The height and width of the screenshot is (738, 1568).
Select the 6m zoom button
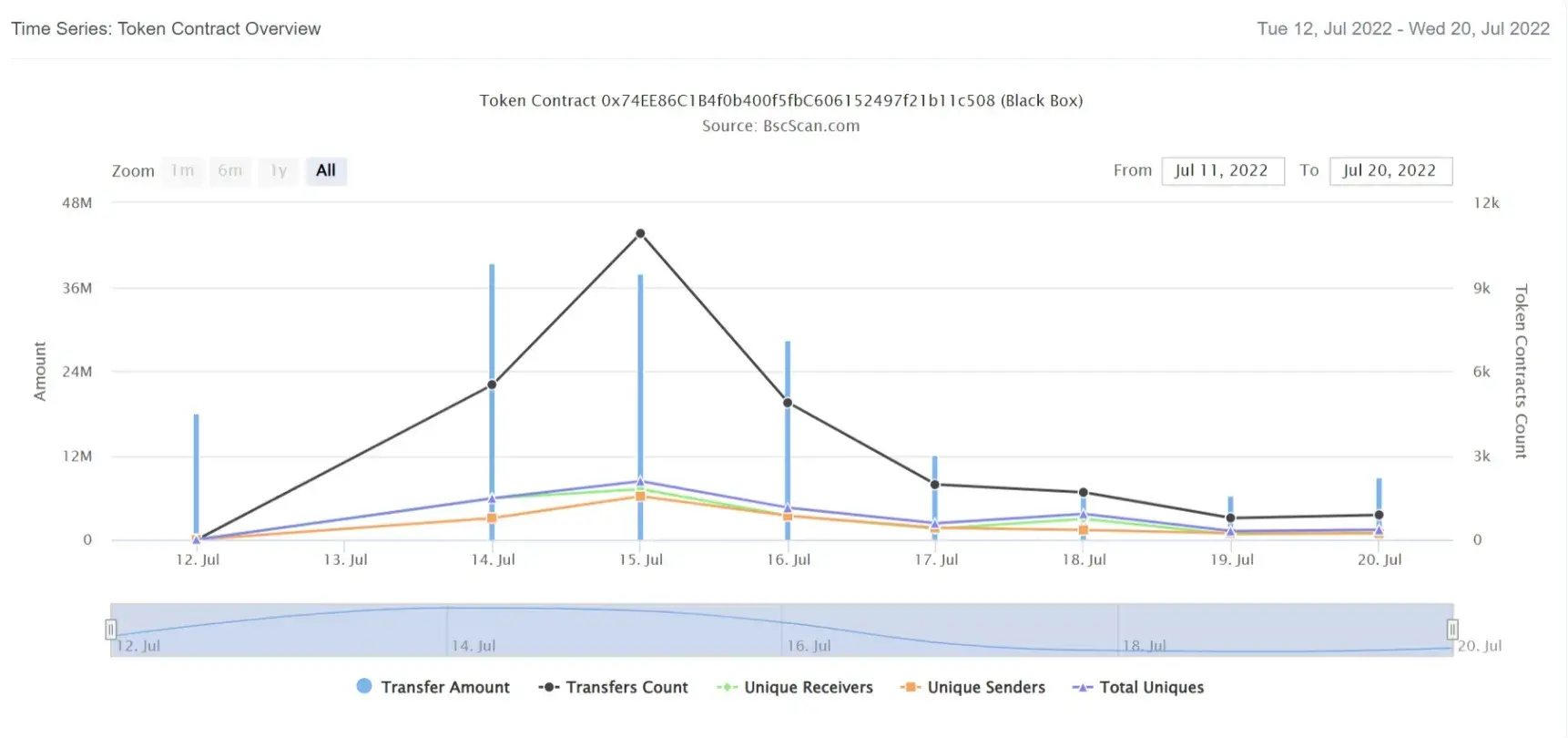pyautogui.click(x=230, y=170)
